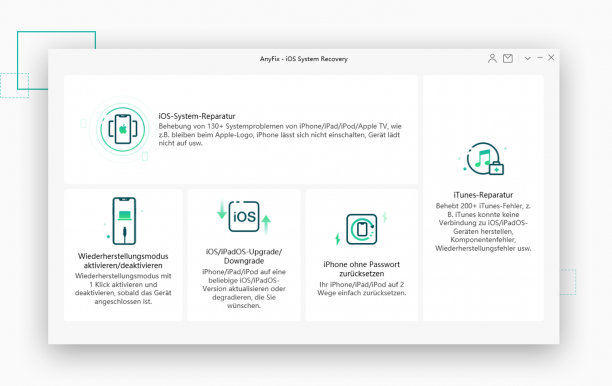Click the auf 2 Wege einfach zurücksetzen text
612x386 pixels.
(x=361, y=289)
